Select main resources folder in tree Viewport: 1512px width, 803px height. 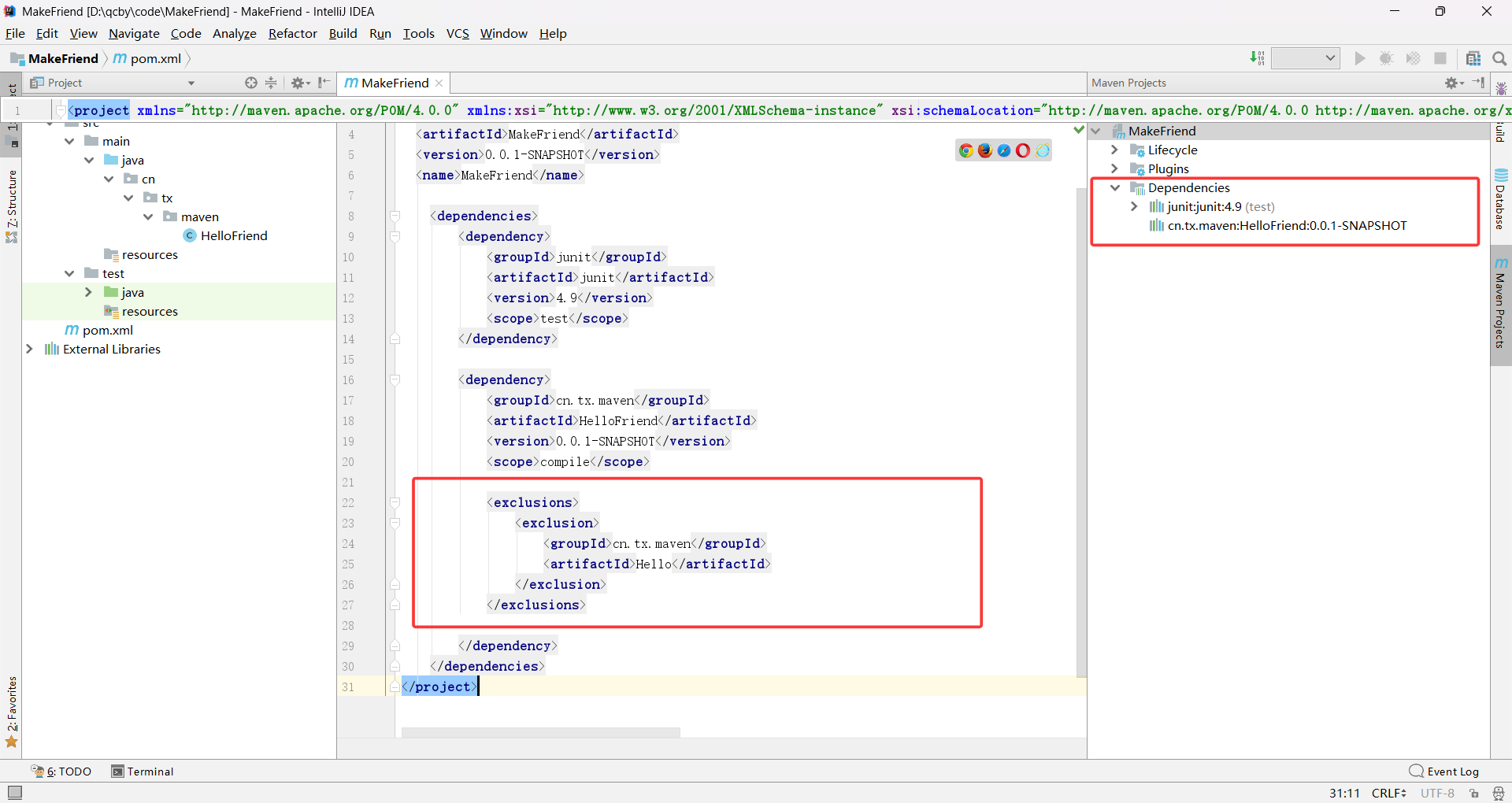point(141,254)
